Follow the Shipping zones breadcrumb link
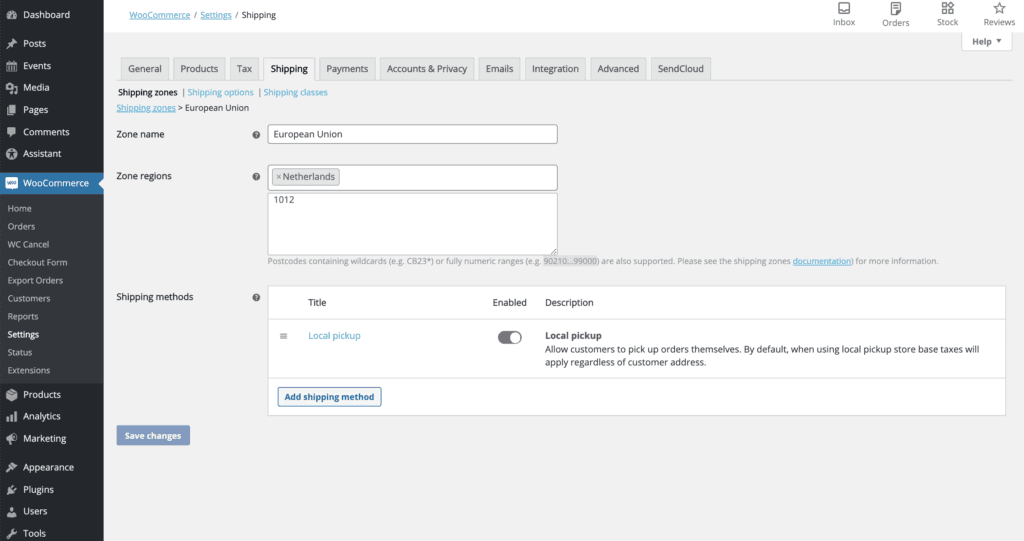Viewport: 1024px width, 541px height. point(146,108)
